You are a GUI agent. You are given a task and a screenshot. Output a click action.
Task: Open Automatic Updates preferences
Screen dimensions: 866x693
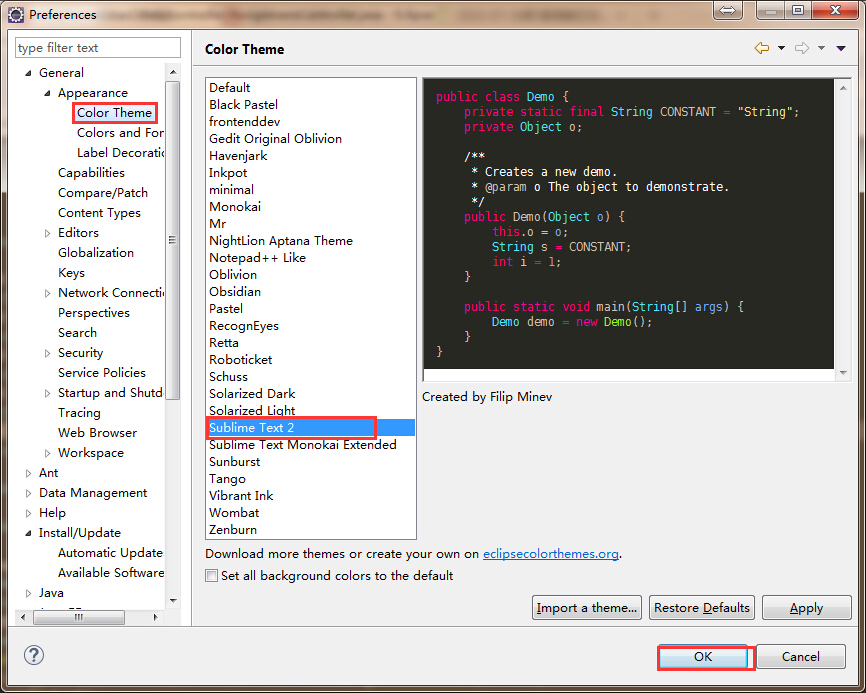(110, 553)
